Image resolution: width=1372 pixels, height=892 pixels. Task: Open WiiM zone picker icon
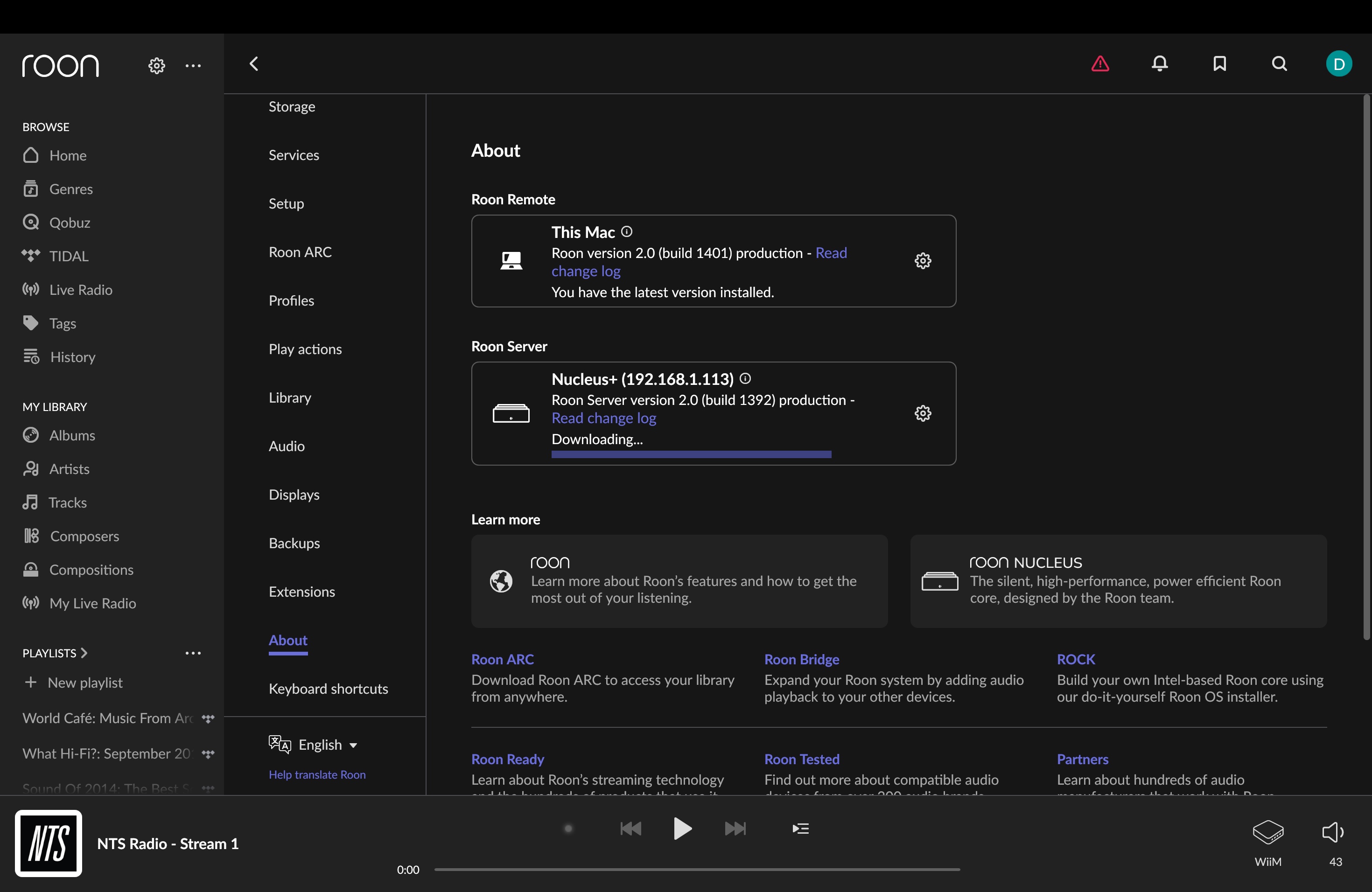1267,833
